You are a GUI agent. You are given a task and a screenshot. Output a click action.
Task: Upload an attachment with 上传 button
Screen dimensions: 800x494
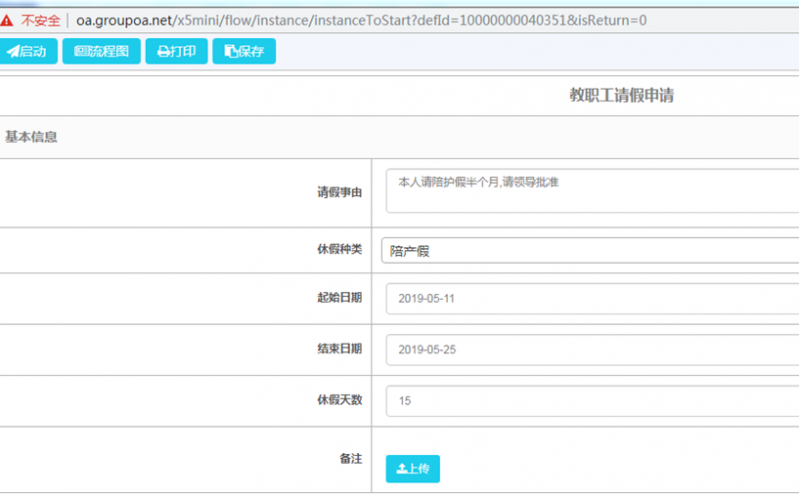coord(412,468)
